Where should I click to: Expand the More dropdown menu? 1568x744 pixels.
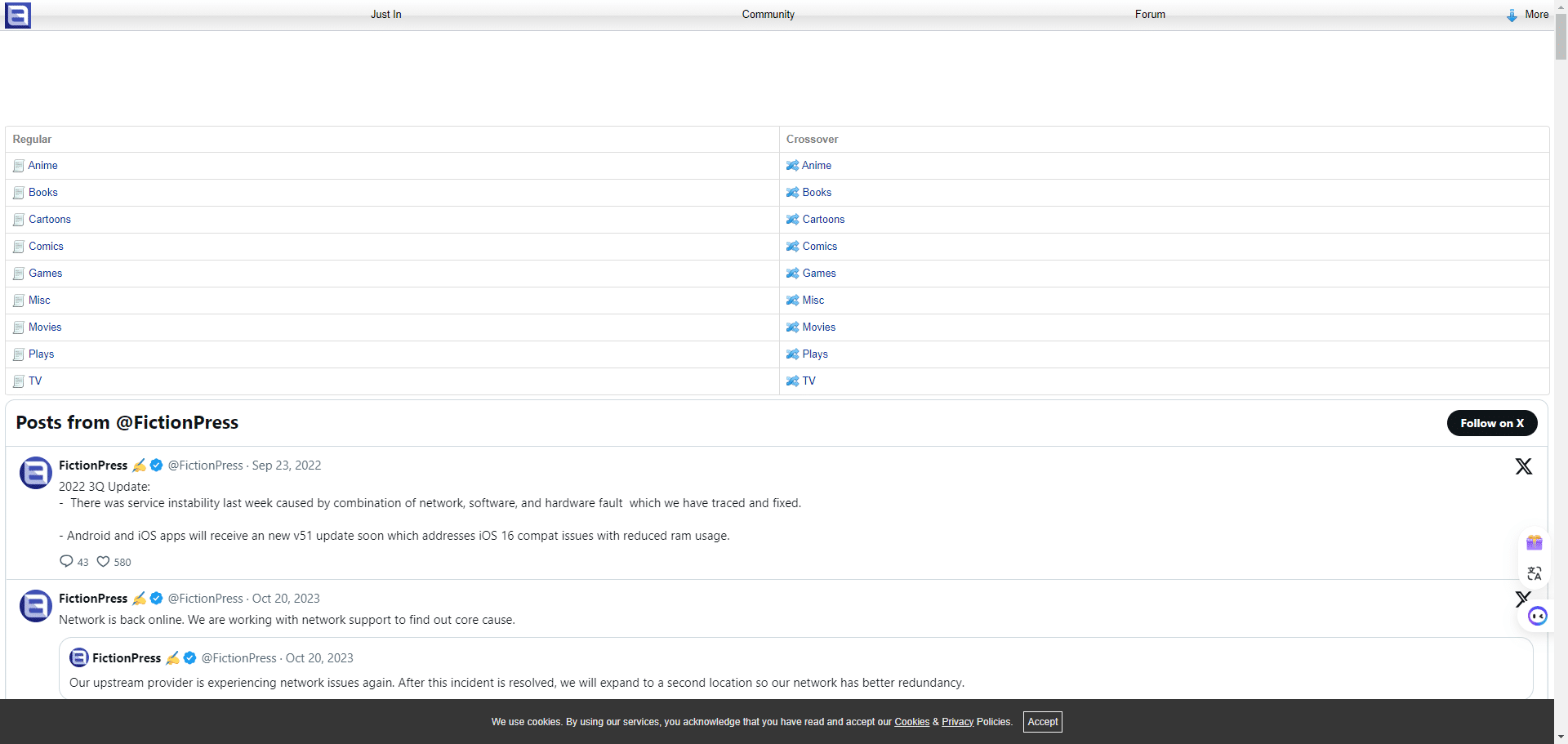pos(1528,15)
